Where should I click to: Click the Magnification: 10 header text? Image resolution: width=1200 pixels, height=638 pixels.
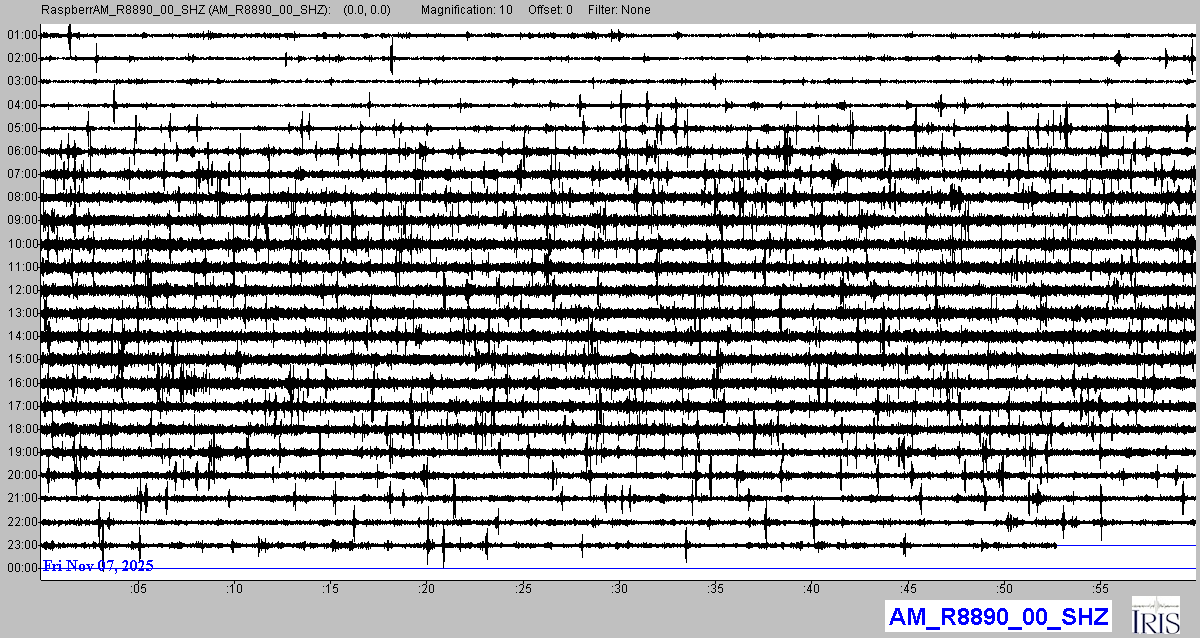(x=467, y=10)
